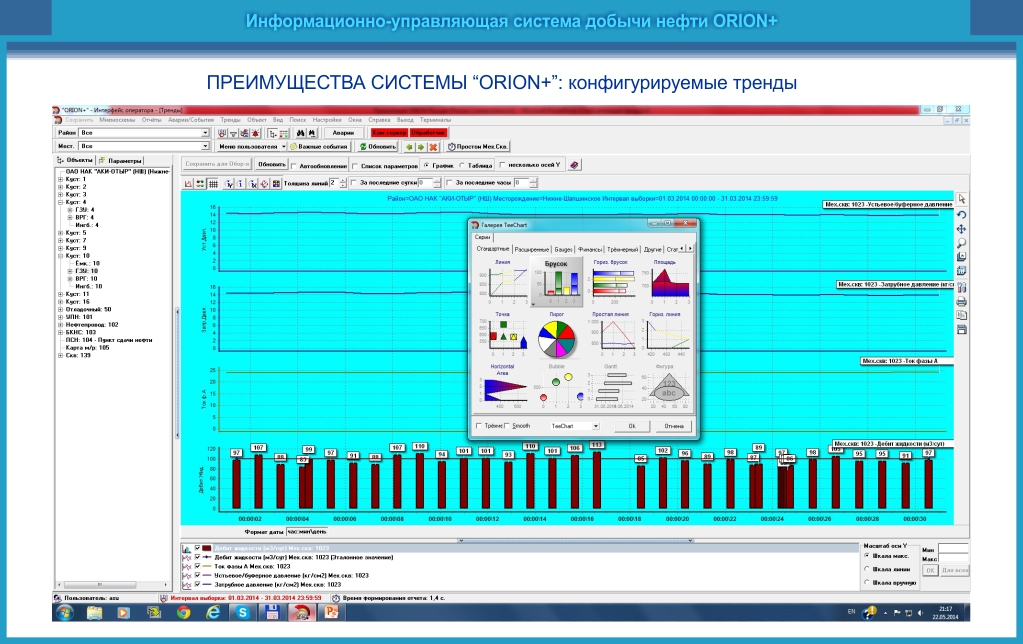Screen dimensions: 1023x644
Task: Select the zoom magnifier on right toolbar
Action: [x=962, y=243]
